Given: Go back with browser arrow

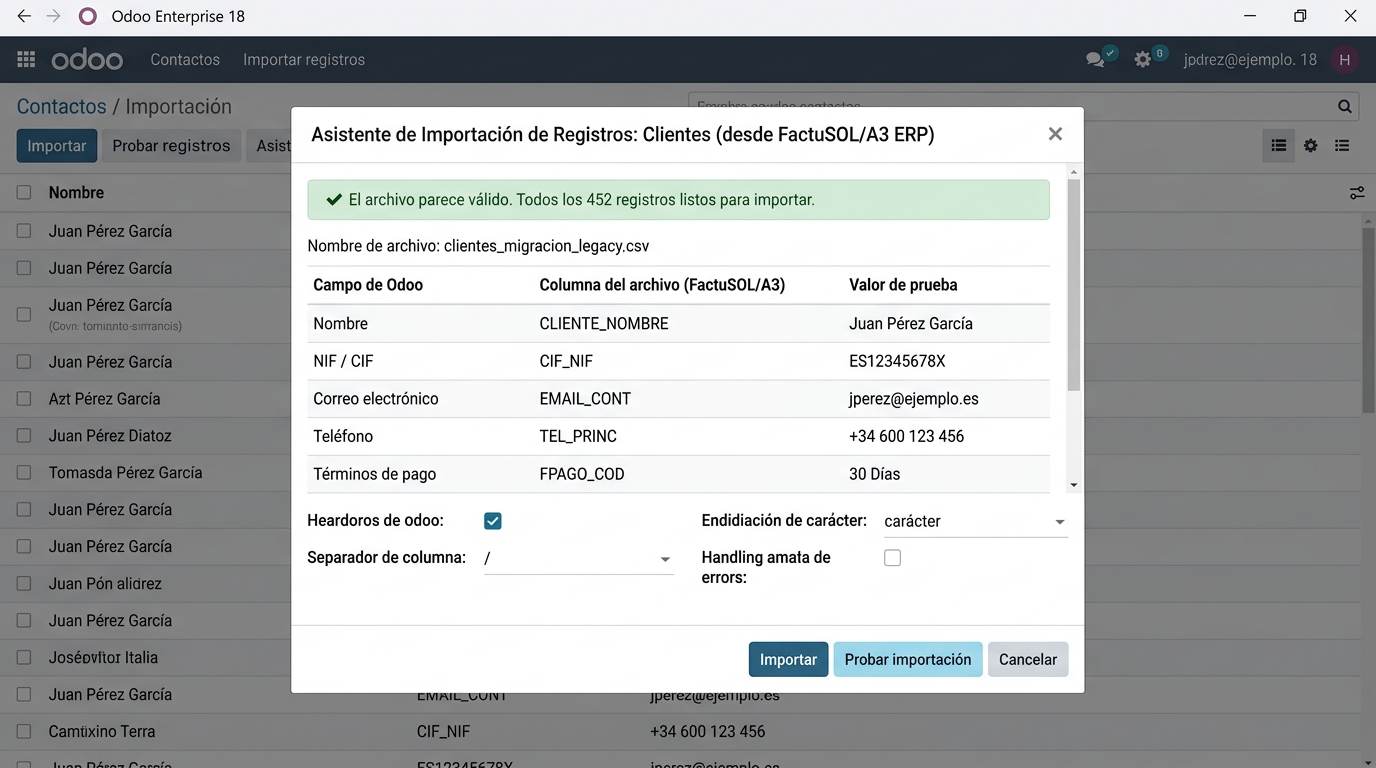Looking at the screenshot, I should point(24,16).
